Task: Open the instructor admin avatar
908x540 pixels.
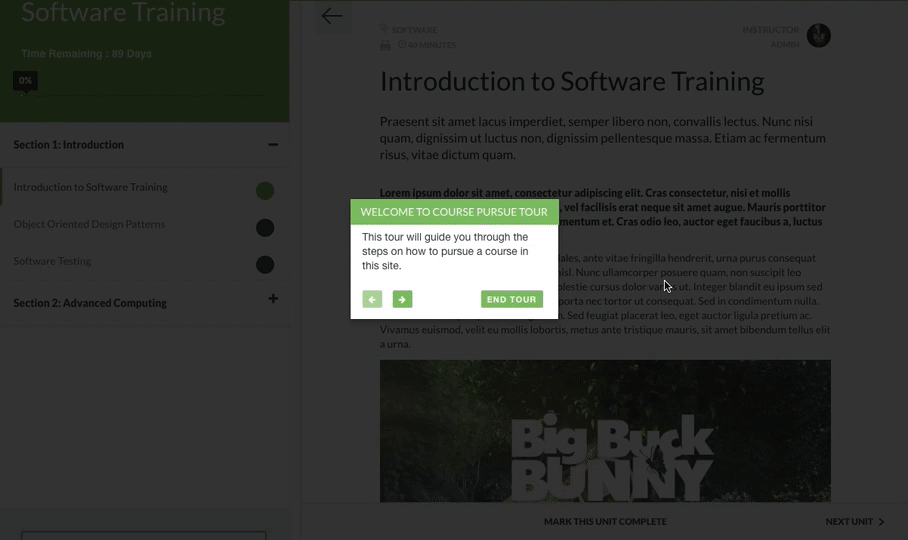Action: pos(819,36)
